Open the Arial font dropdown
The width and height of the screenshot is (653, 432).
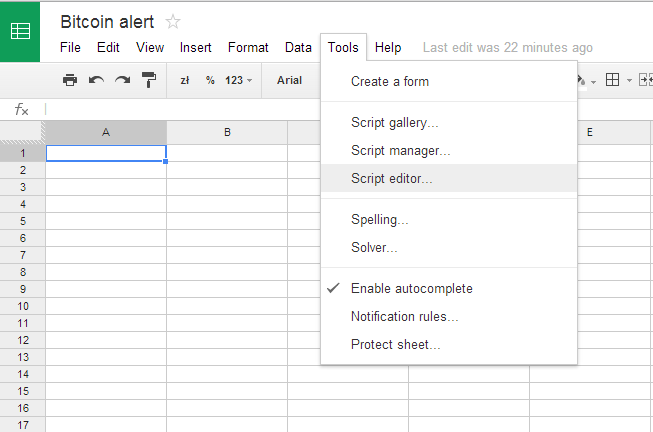pyautogui.click(x=289, y=80)
